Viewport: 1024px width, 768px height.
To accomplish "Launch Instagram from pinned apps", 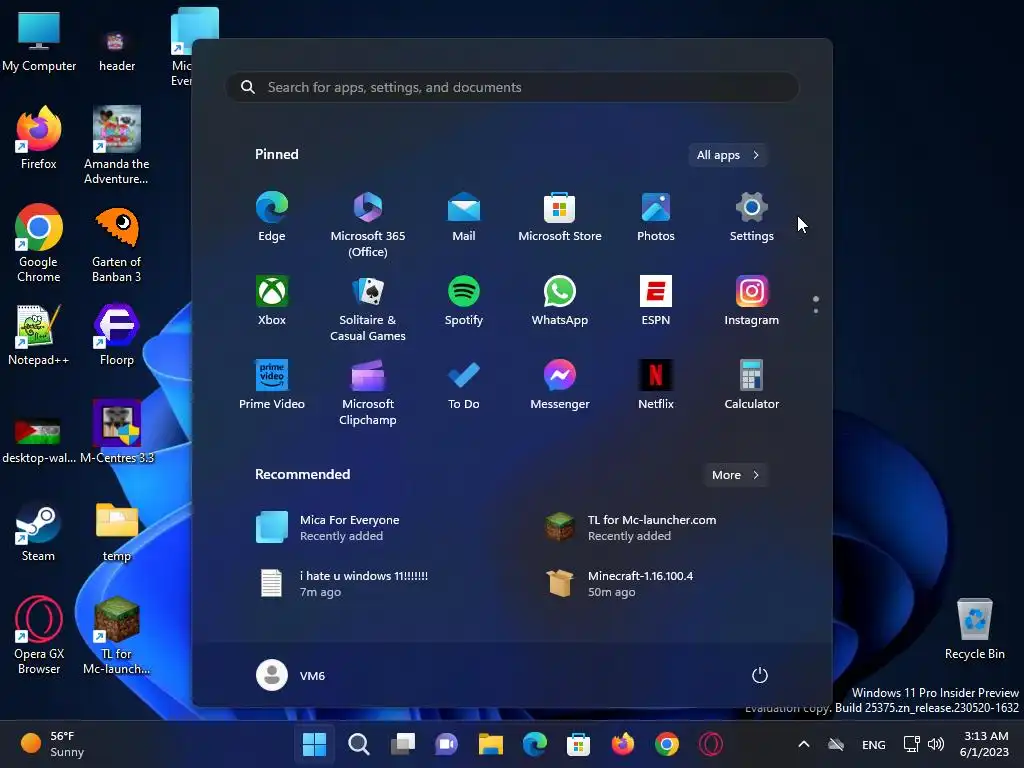I will (x=752, y=301).
